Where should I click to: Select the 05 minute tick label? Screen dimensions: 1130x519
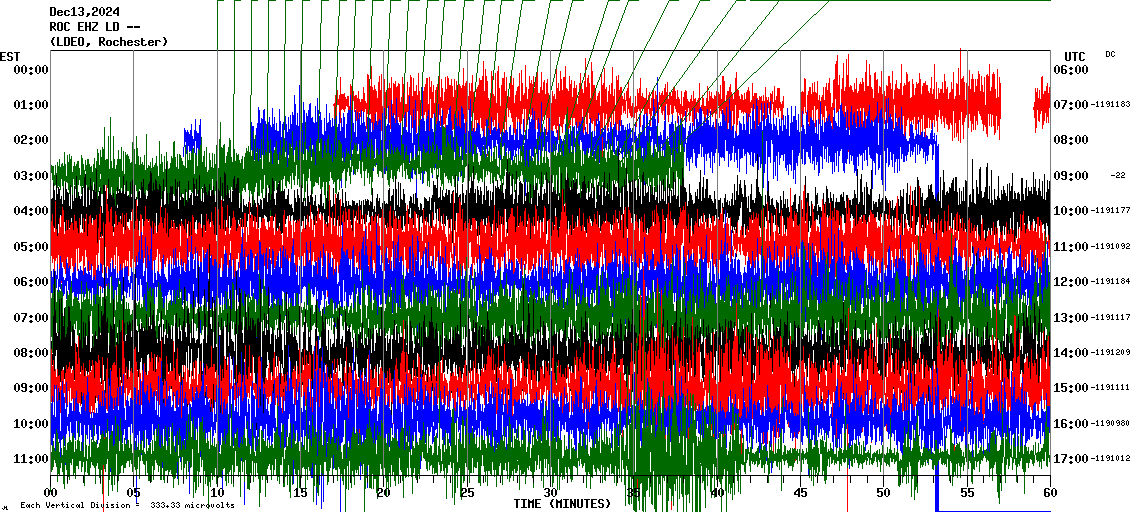(x=134, y=493)
